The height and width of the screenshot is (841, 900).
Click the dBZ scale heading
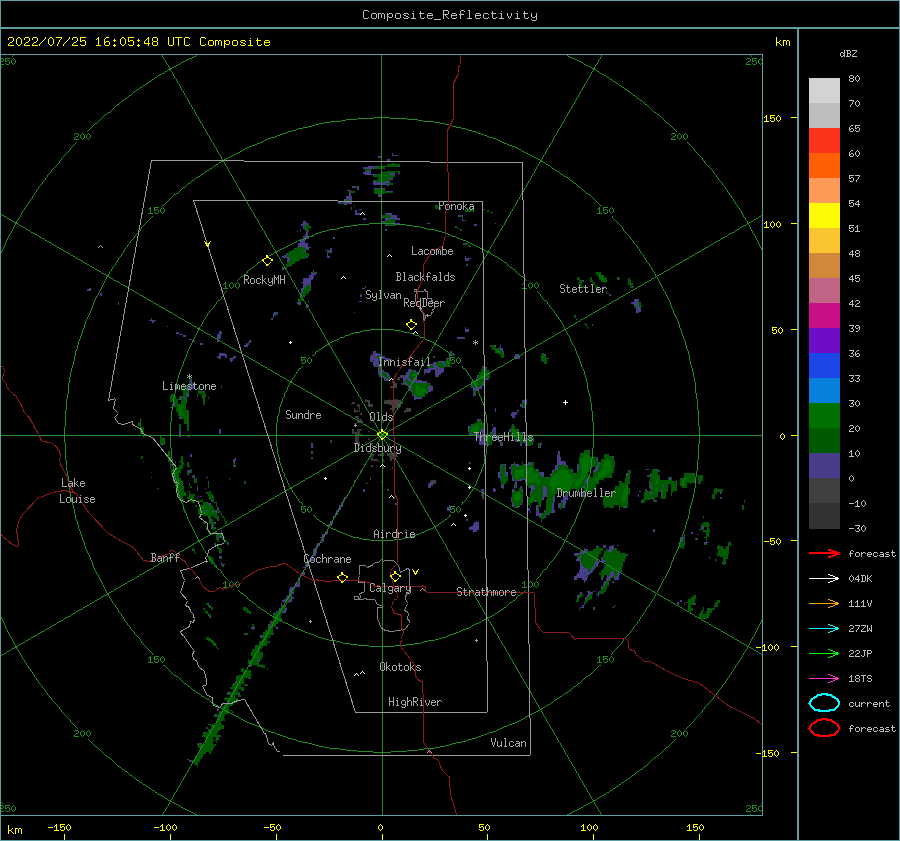pyautogui.click(x=848, y=53)
